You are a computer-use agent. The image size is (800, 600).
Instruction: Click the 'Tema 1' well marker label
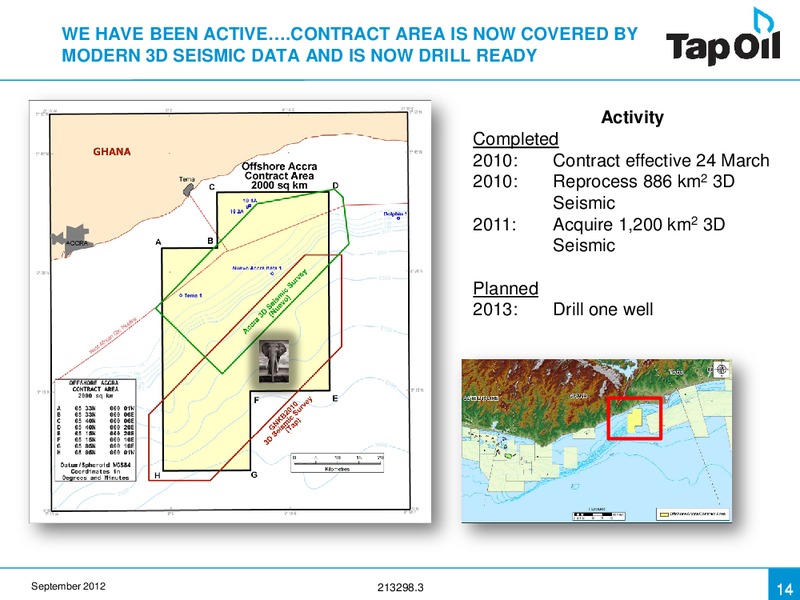[x=193, y=295]
